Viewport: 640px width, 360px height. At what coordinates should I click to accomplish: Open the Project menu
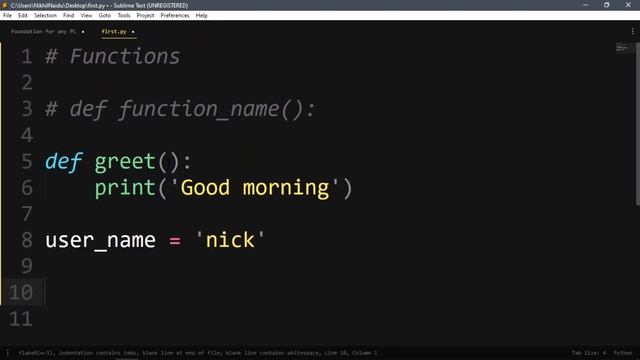[x=145, y=16]
